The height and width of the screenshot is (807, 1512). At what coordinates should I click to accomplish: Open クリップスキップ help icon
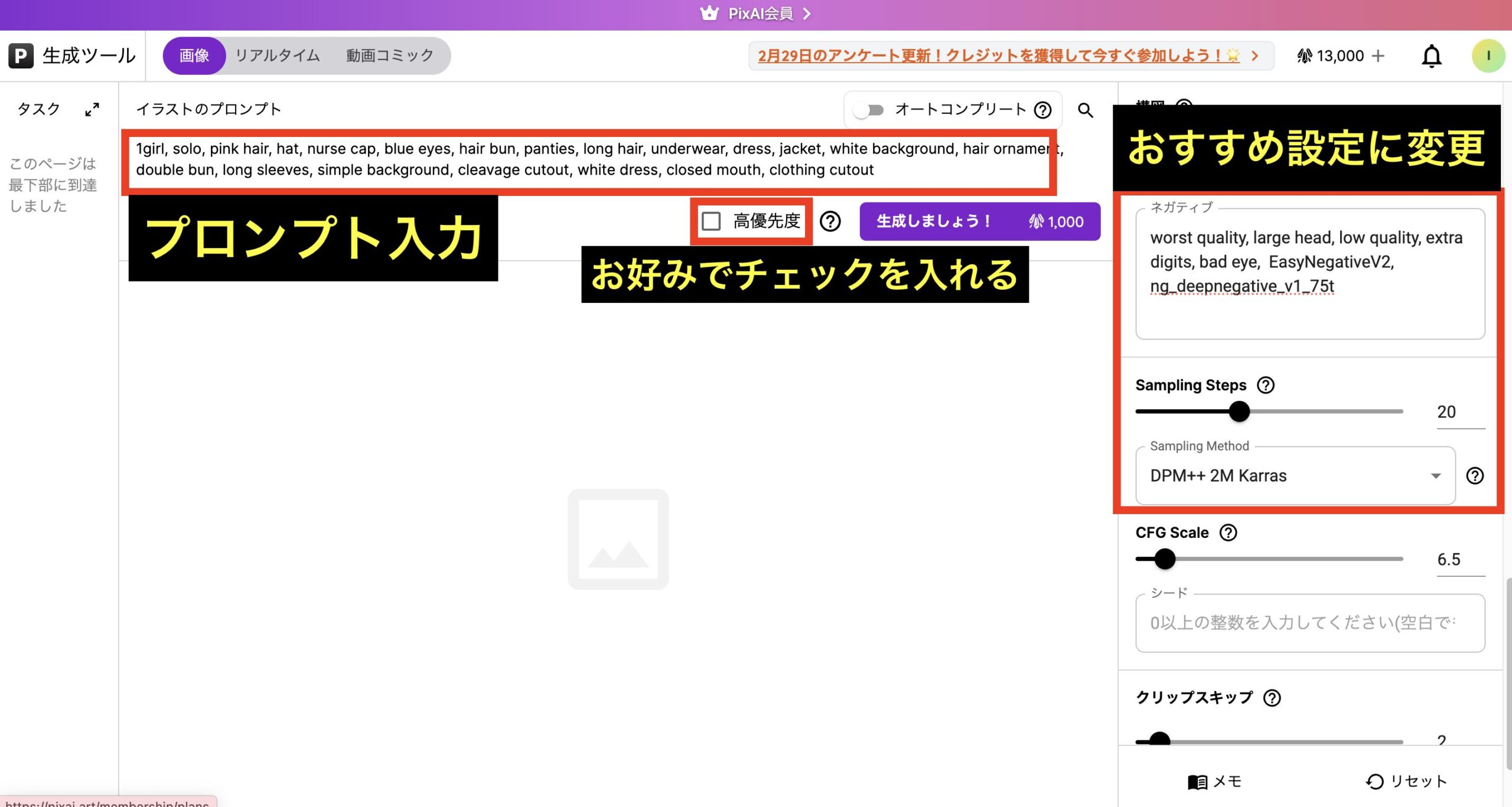[1272, 698]
